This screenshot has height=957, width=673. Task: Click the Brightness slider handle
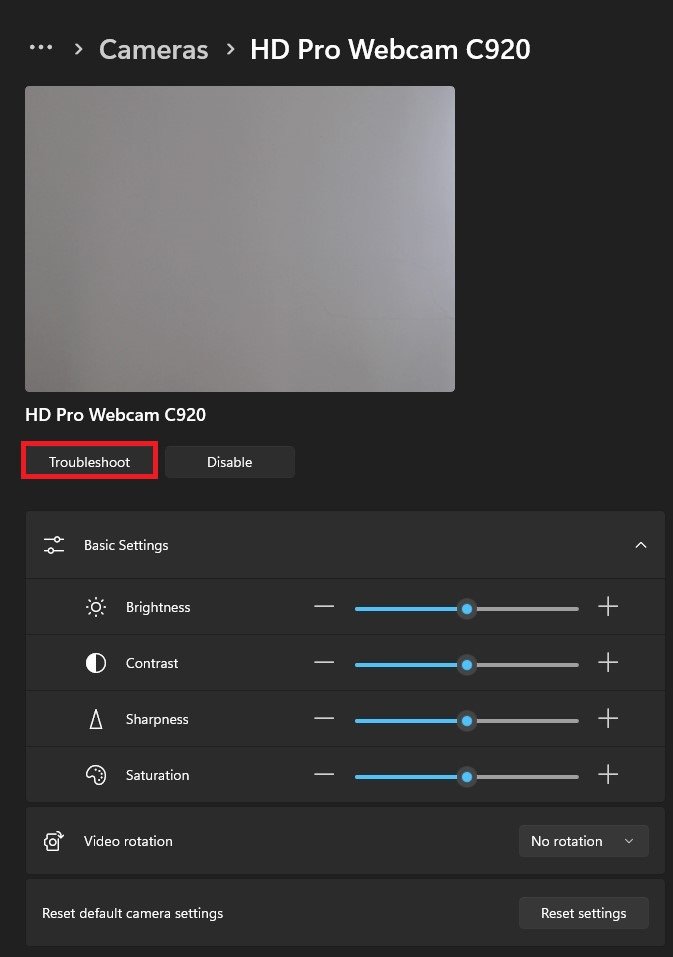tap(466, 608)
